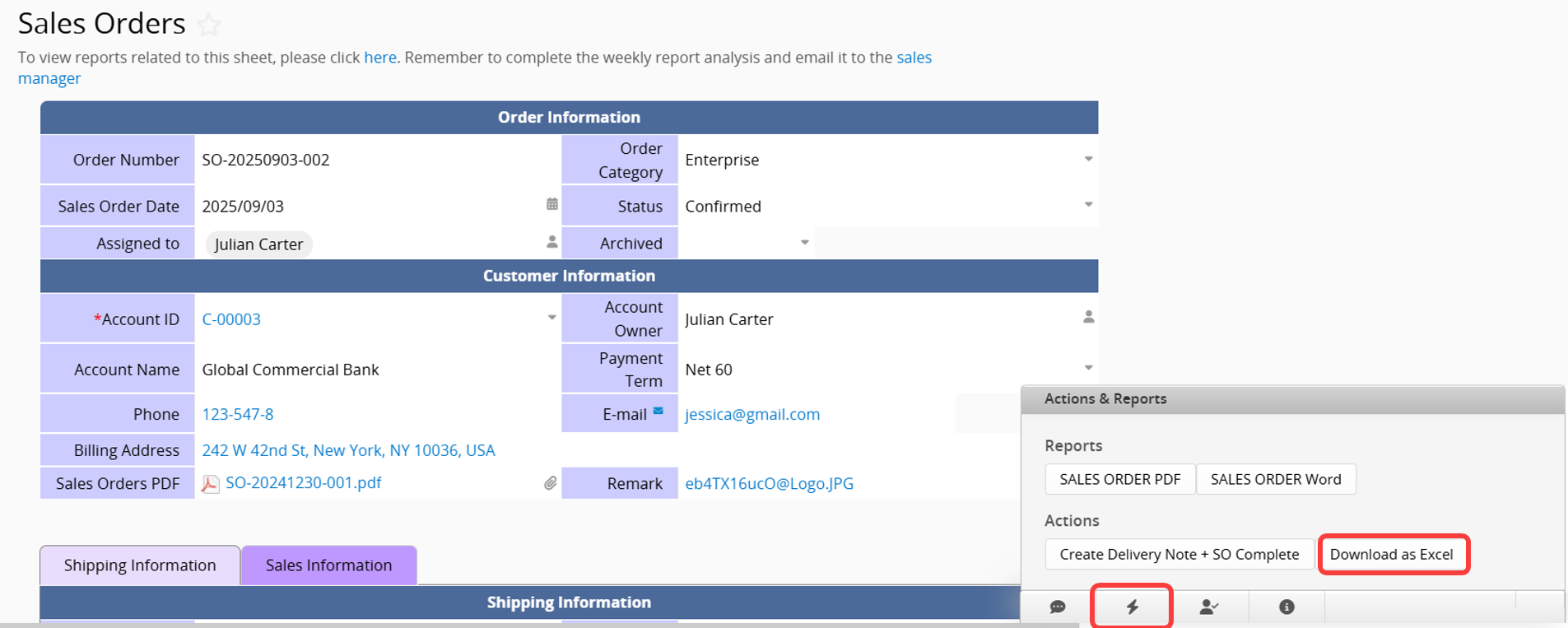Open the user approval icon in bottom bar
The image size is (1568, 628).
[1208, 607]
